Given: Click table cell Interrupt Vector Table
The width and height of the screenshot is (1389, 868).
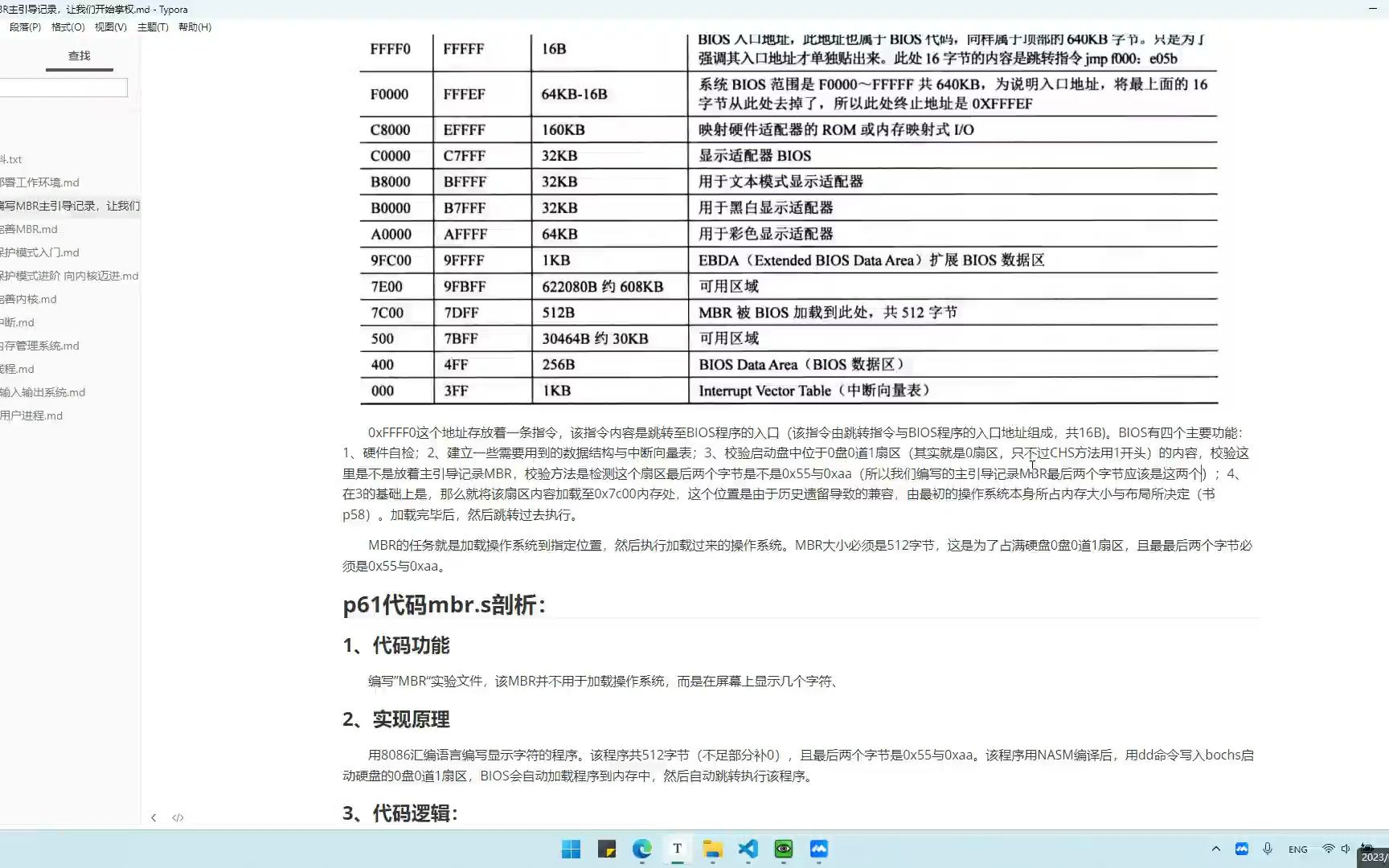Looking at the screenshot, I should click(x=814, y=391).
